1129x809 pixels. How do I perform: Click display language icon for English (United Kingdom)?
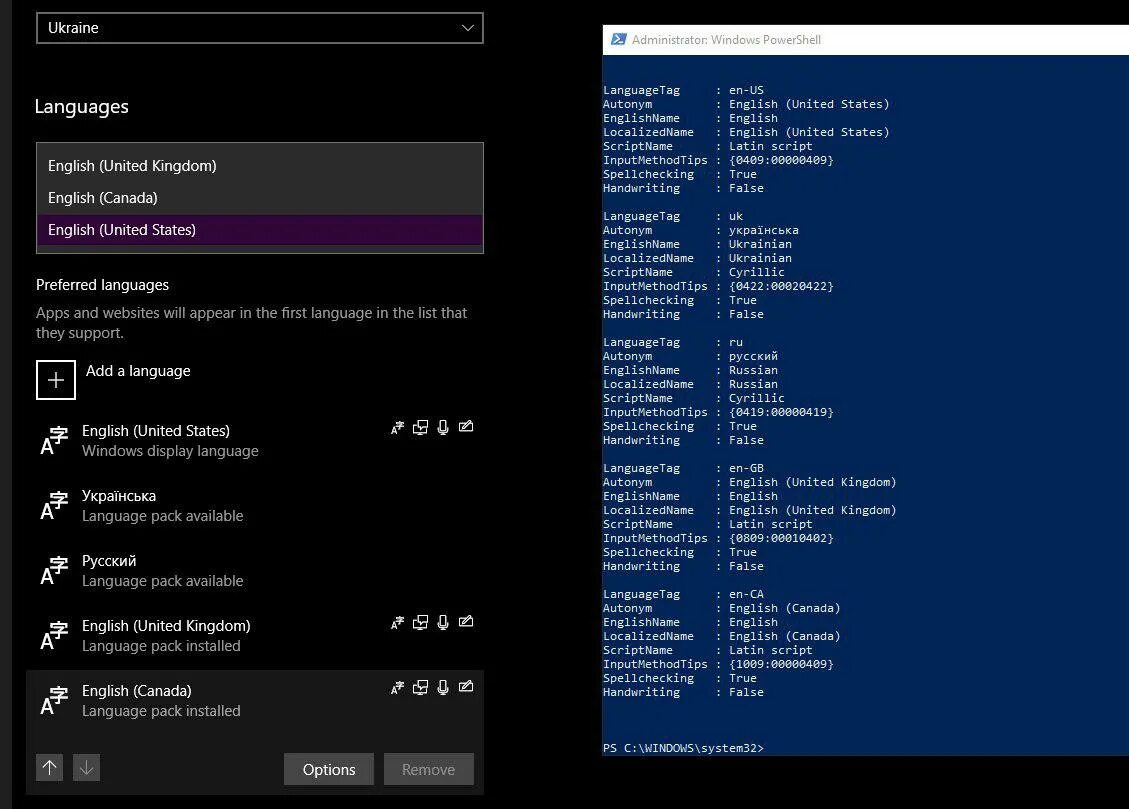[x=397, y=623]
